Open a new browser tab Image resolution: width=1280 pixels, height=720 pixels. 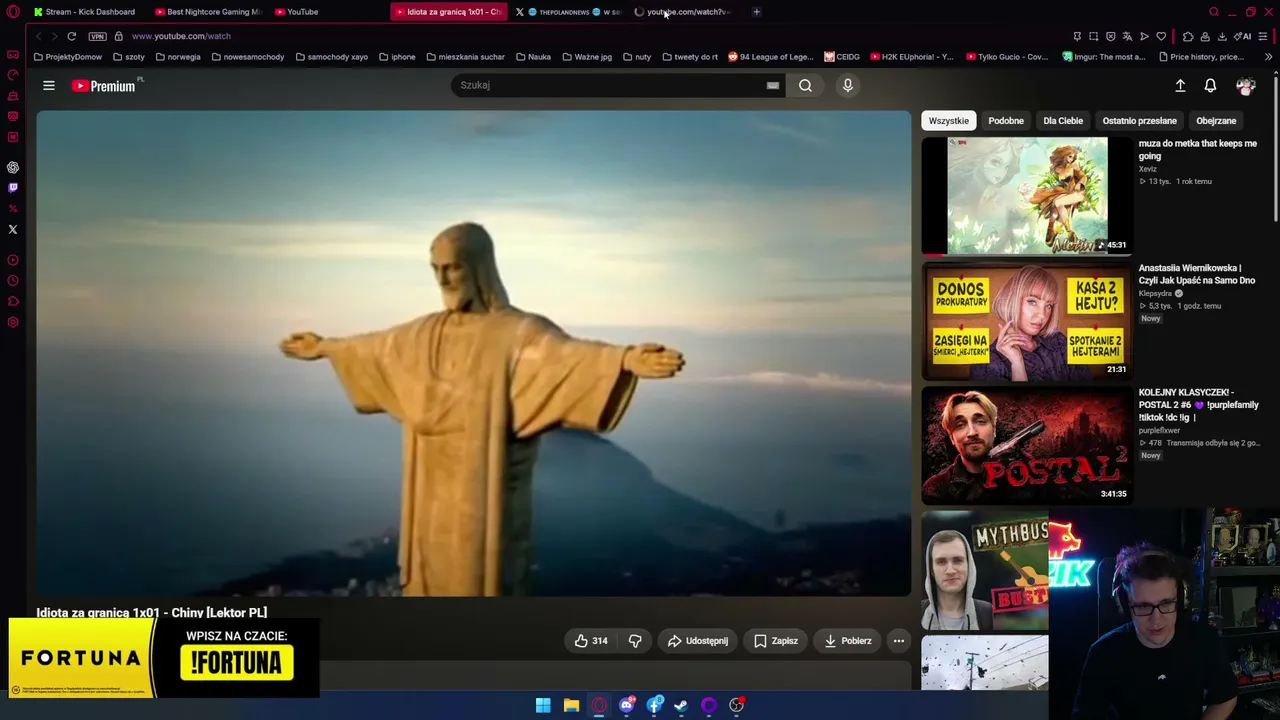756,12
